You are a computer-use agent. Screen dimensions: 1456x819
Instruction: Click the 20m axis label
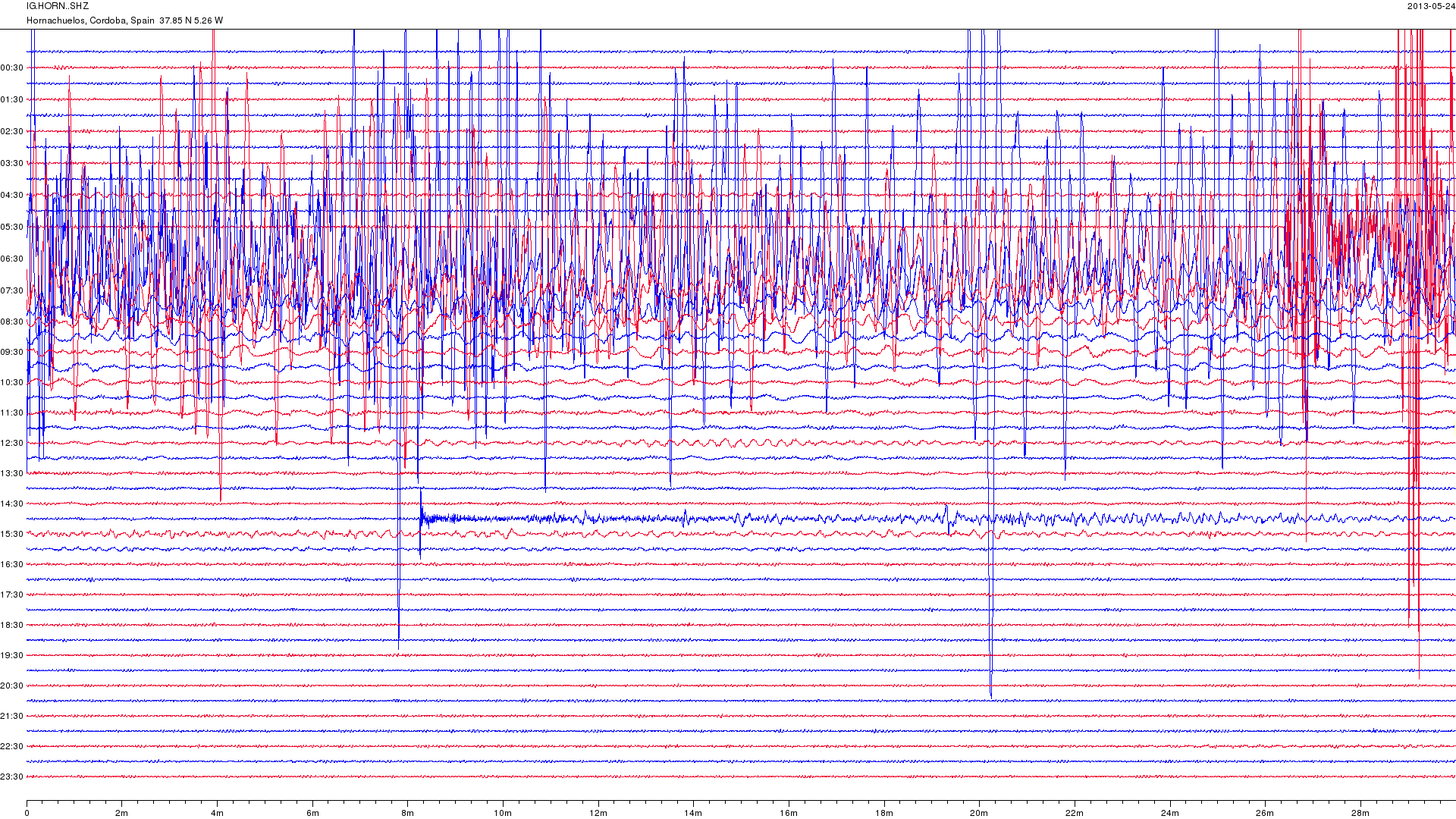pos(979,814)
